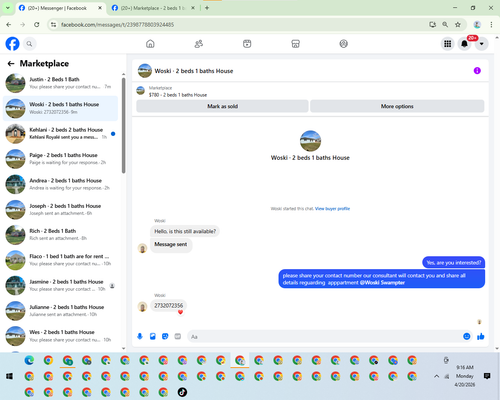
Task: Click the address bar URL
Action: click(117, 25)
